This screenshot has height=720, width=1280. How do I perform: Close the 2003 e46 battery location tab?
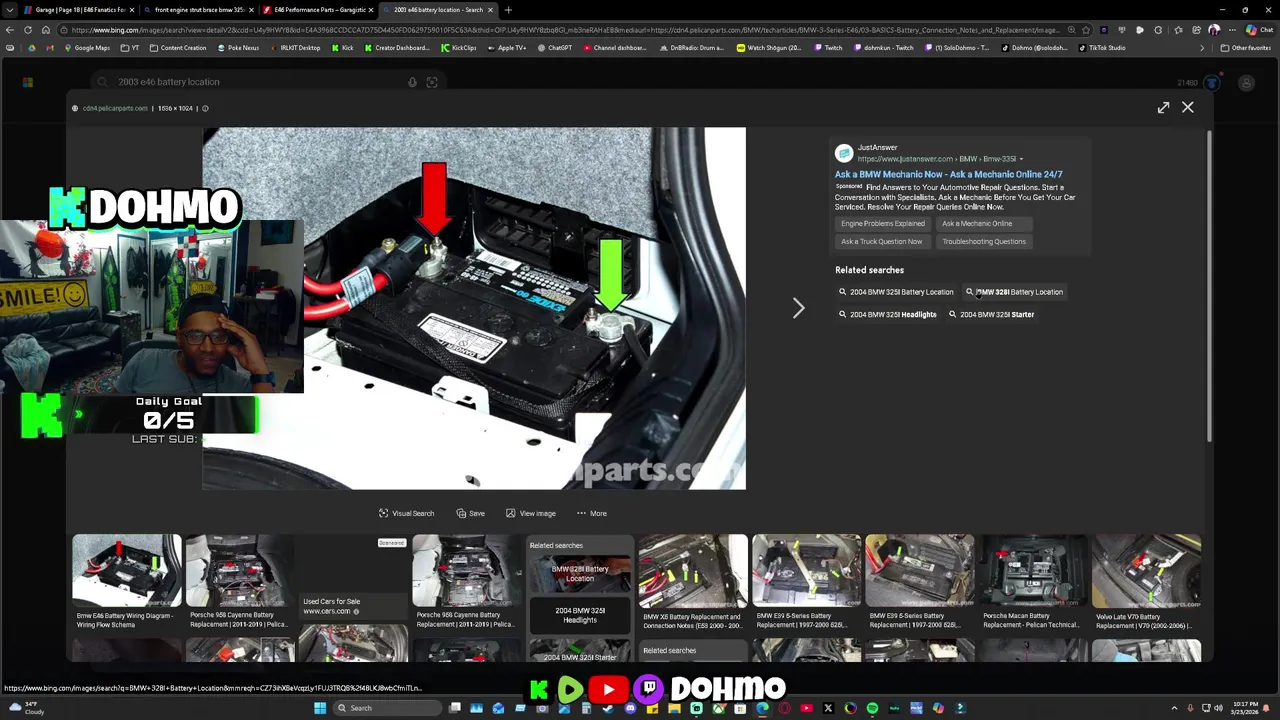tap(490, 10)
